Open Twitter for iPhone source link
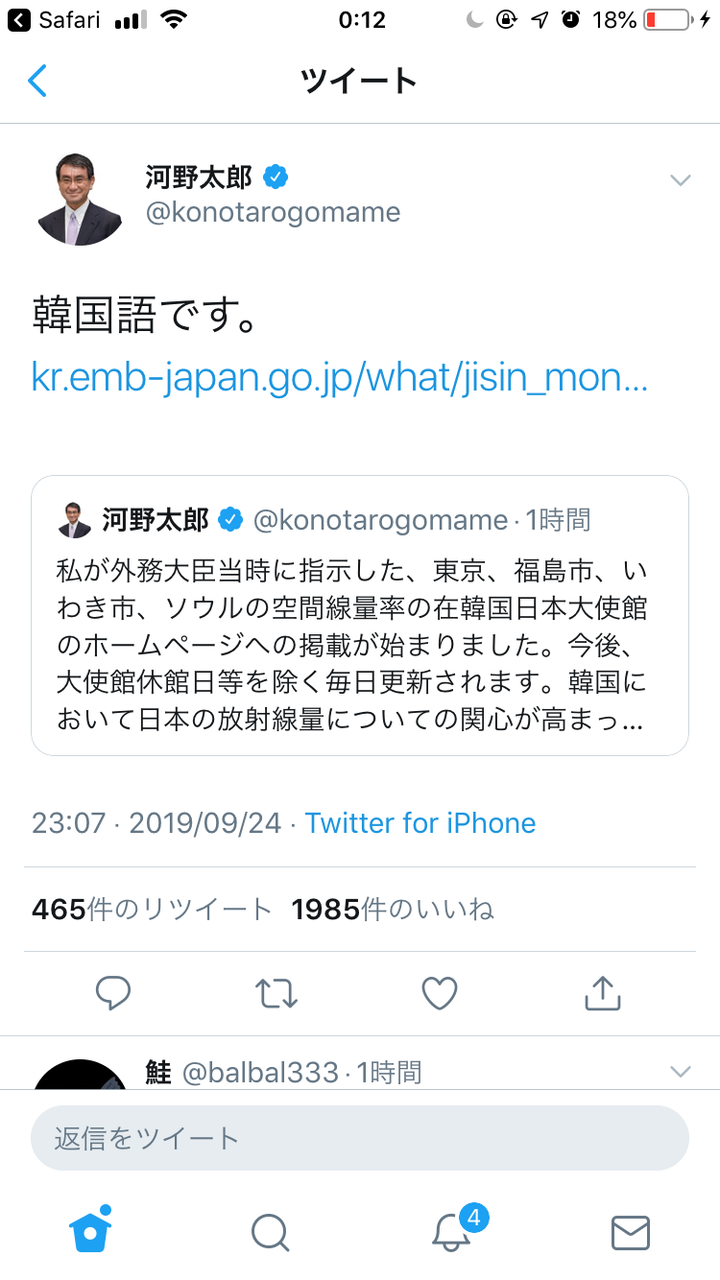Image resolution: width=720 pixels, height=1280 pixels. point(420,823)
